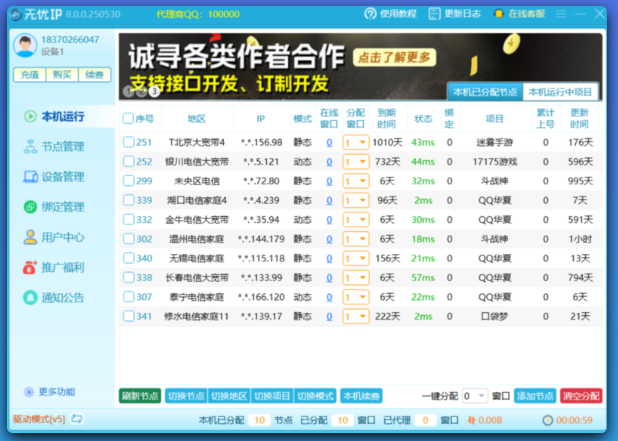Image resolution: width=618 pixels, height=441 pixels.
Task: Click the 切换节点 button
Action: pyautogui.click(x=186, y=396)
